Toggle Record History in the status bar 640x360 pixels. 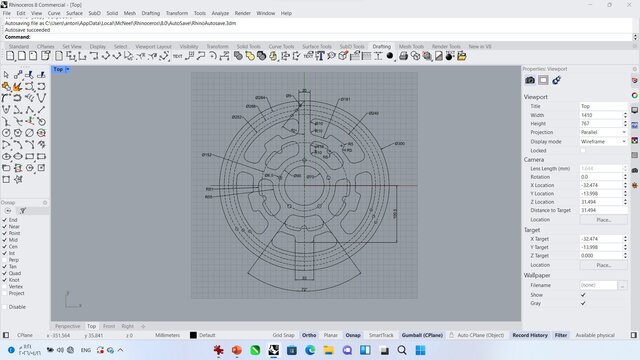[530, 335]
